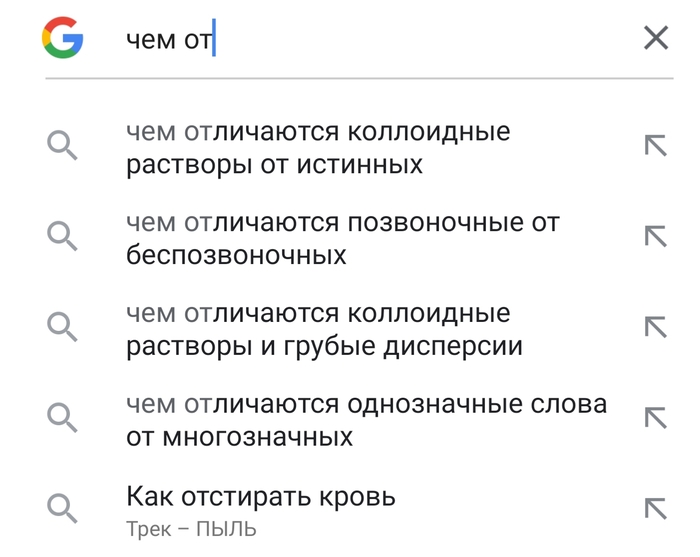700x557 pixels.
Task: Insert 'растворы и грубые дисперсии' suggestion via arrow
Action: (655, 328)
